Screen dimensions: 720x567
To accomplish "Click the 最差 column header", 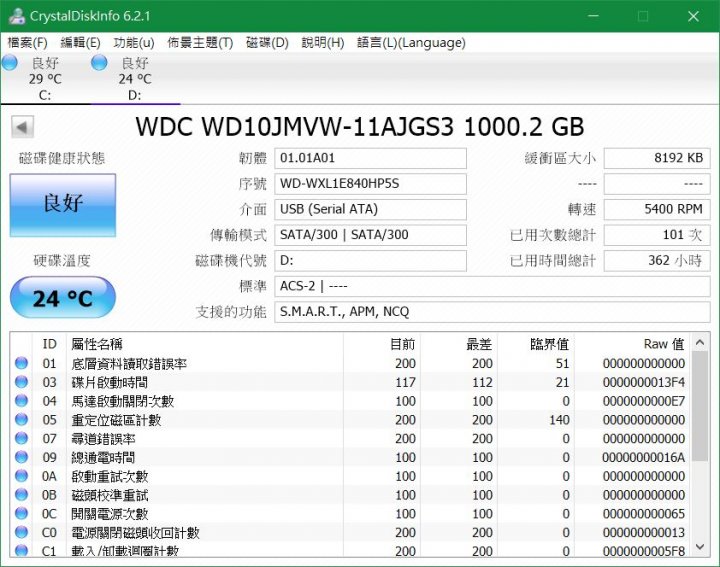I will [459, 344].
